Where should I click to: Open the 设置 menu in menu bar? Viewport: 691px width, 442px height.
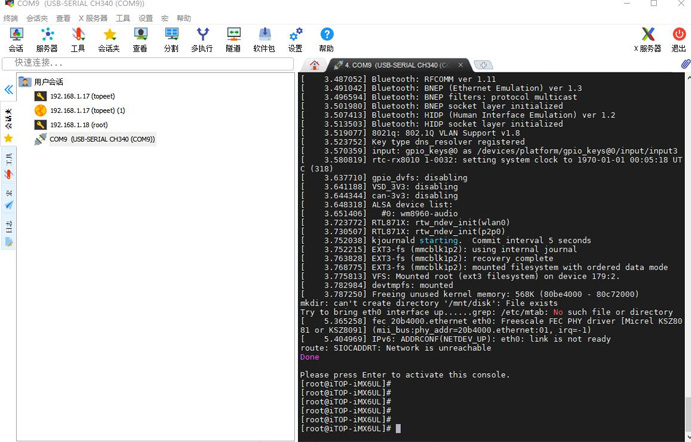coord(145,18)
